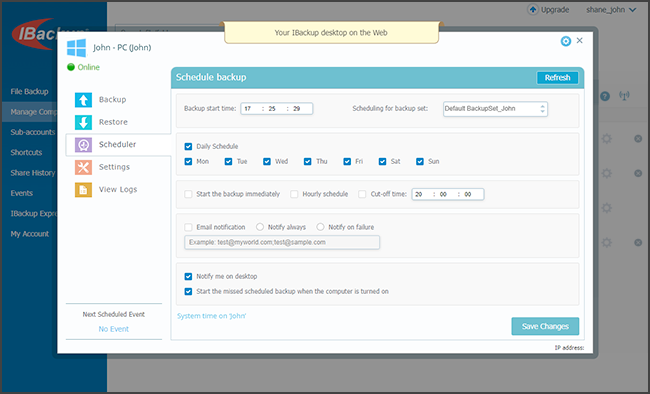The image size is (650, 394).
Task: Click the email addresses input field
Action: (282, 242)
